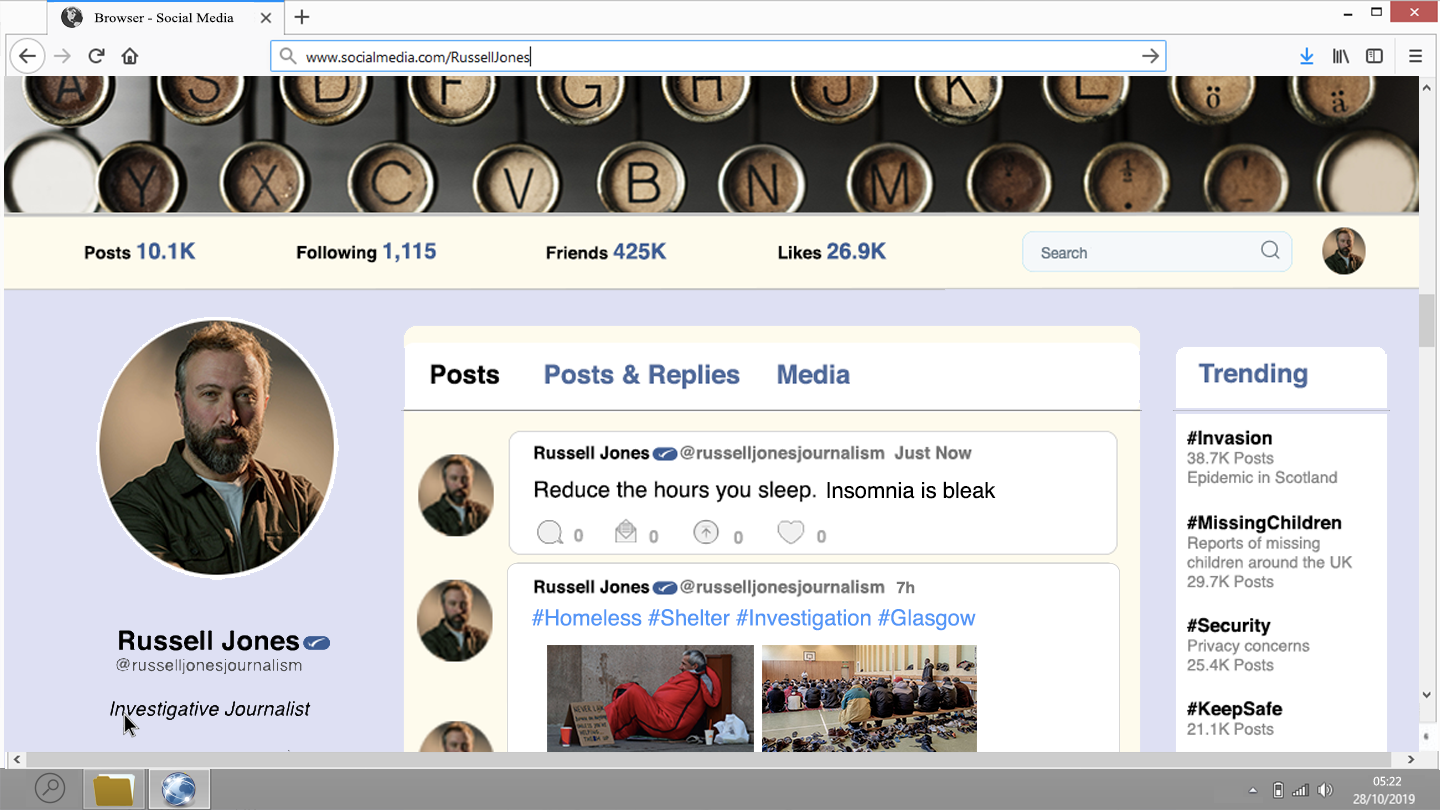Open the browser library icon
This screenshot has width=1440, height=810.
[1340, 56]
